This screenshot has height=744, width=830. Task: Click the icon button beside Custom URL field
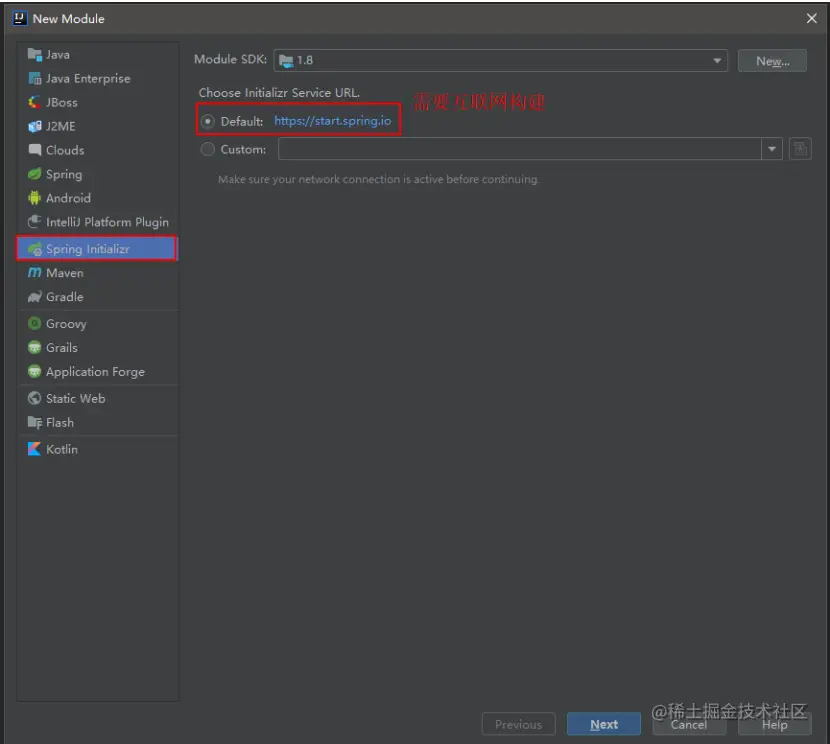coord(800,149)
